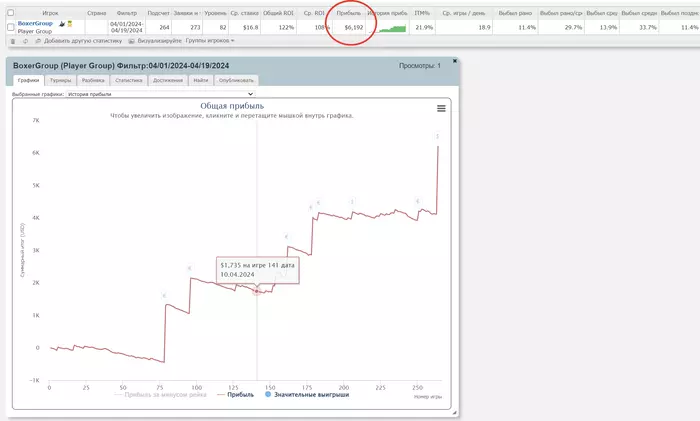Sort by the Страна column header
Screen dimensions: 700x421
(96, 13)
